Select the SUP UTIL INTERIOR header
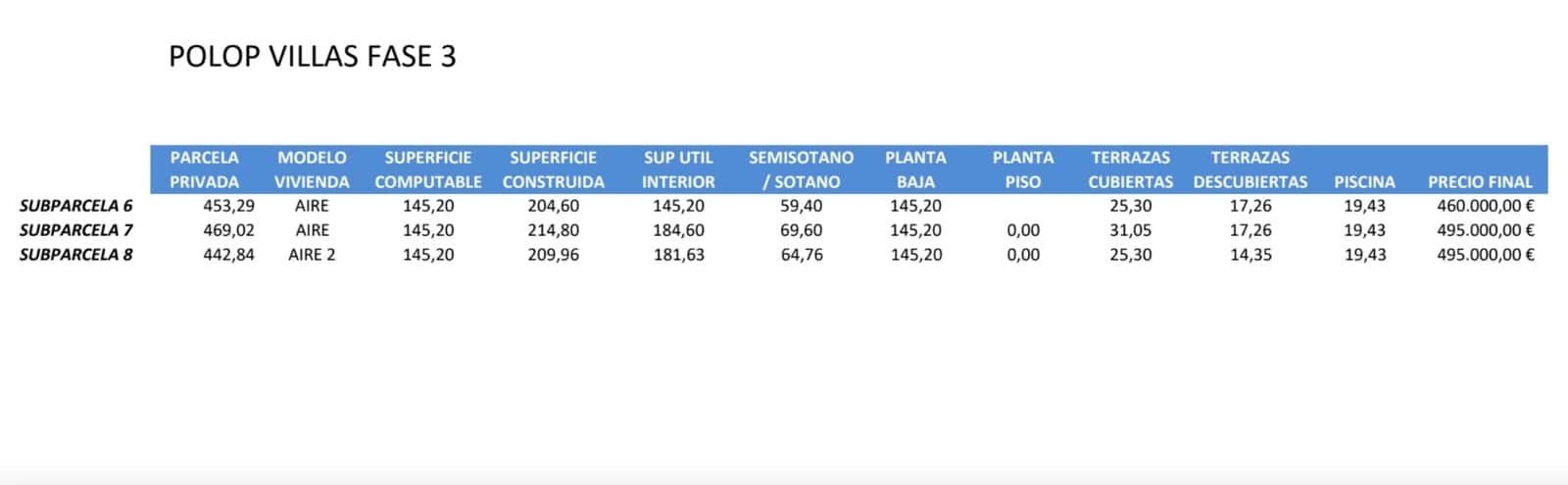The height and width of the screenshot is (485, 1568). [x=678, y=170]
